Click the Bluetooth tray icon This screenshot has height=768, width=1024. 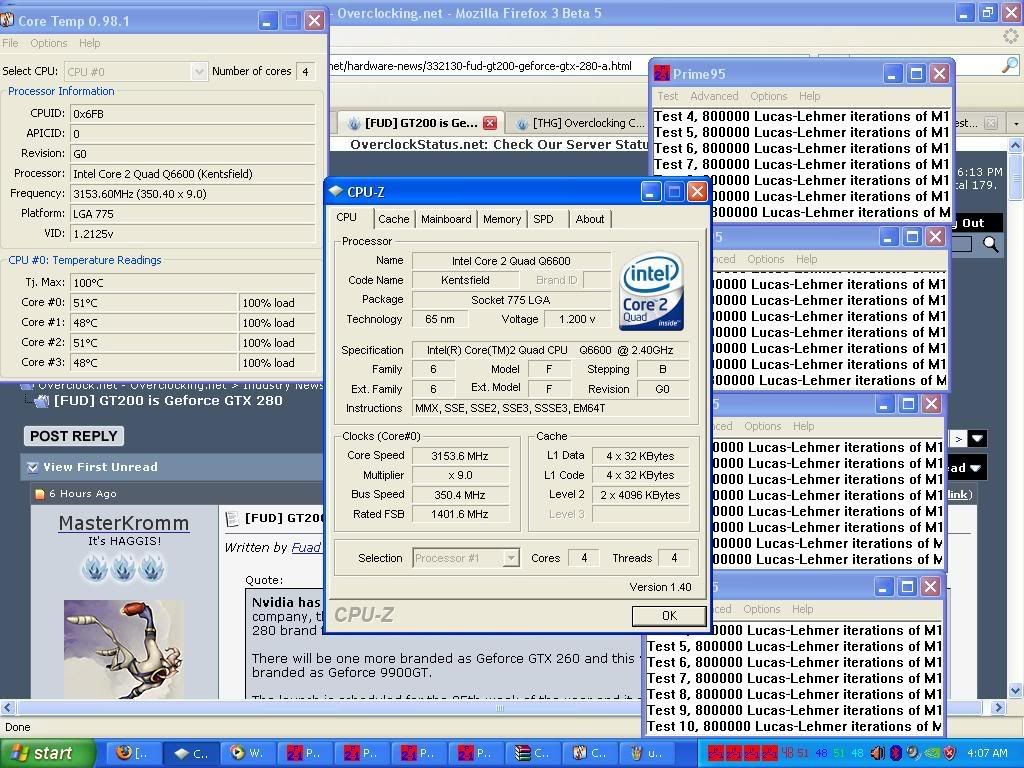[x=895, y=753]
